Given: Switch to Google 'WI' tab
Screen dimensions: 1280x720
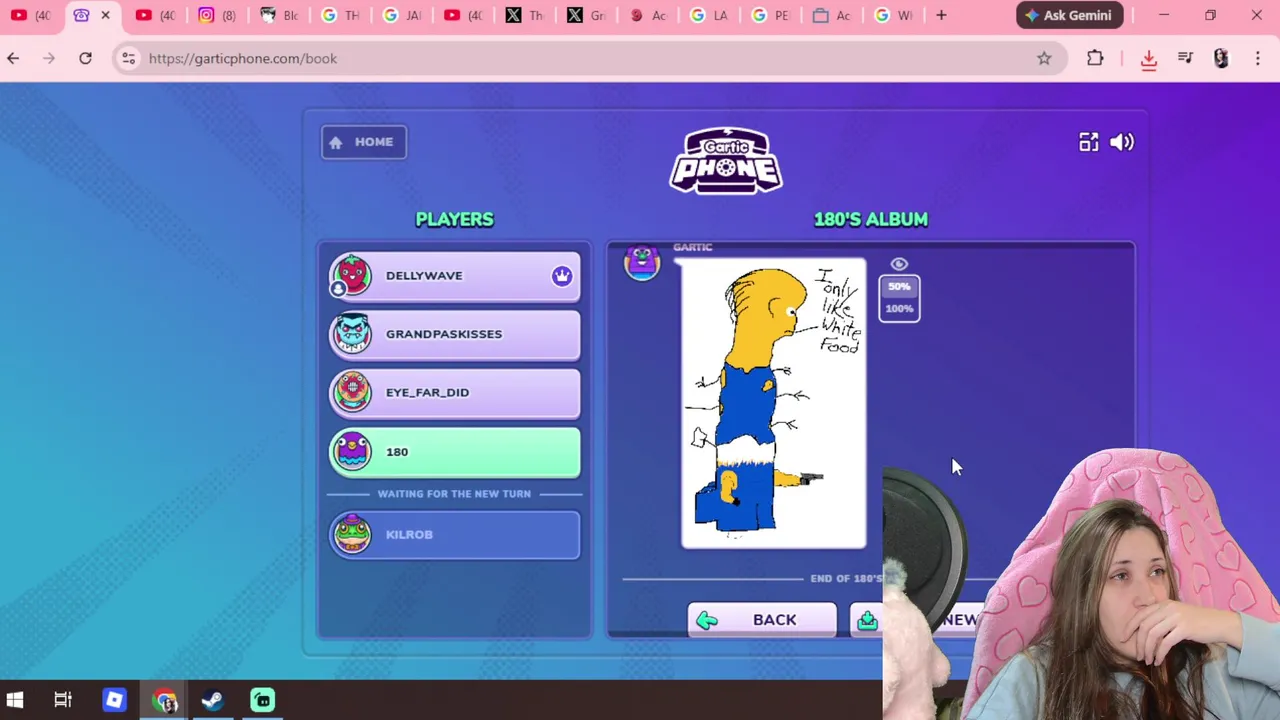Looking at the screenshot, I should pos(894,15).
